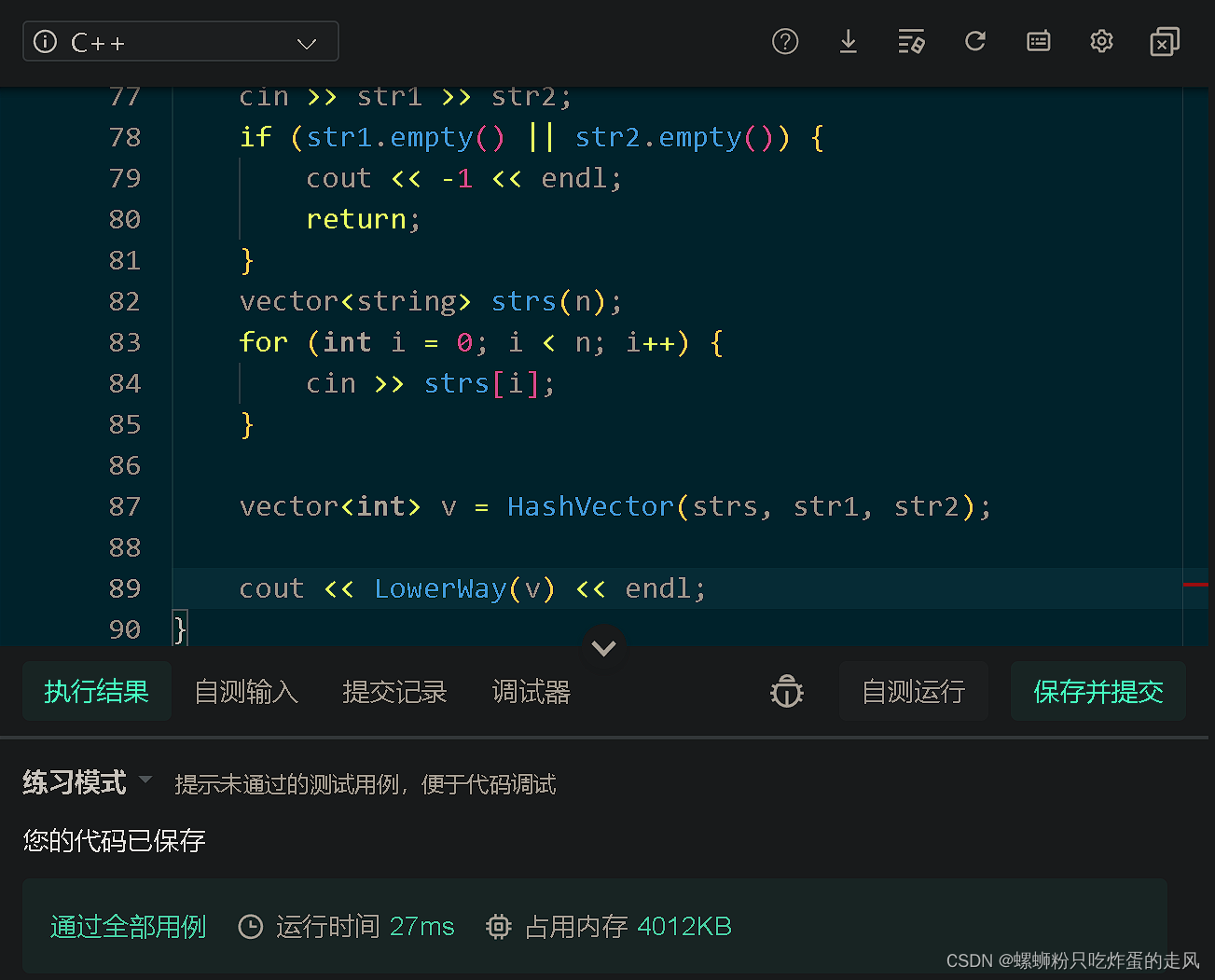Click the clock icon beside 运行时间
1215x980 pixels.
click(x=251, y=926)
